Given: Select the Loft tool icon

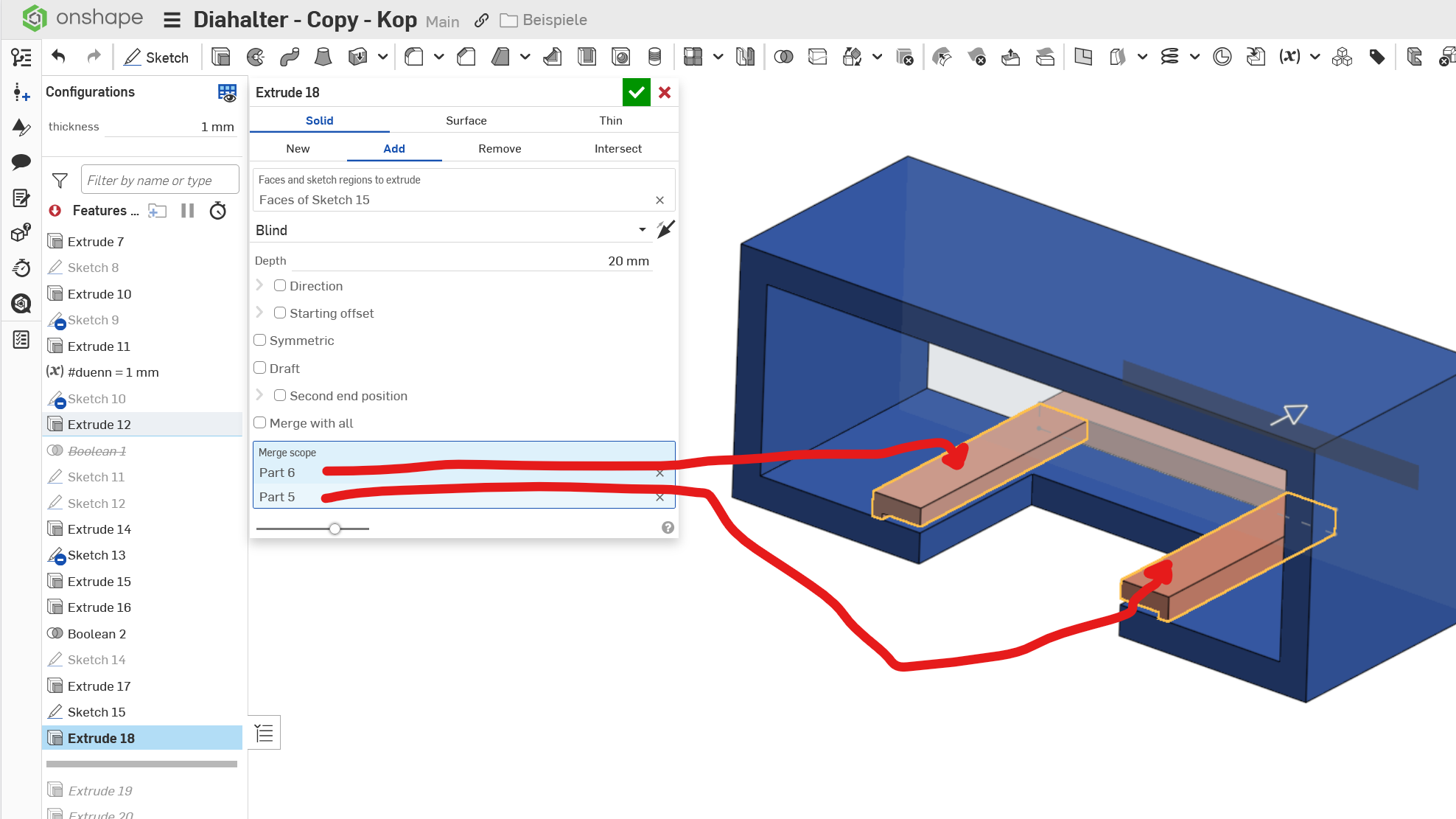Looking at the screenshot, I should point(323,57).
